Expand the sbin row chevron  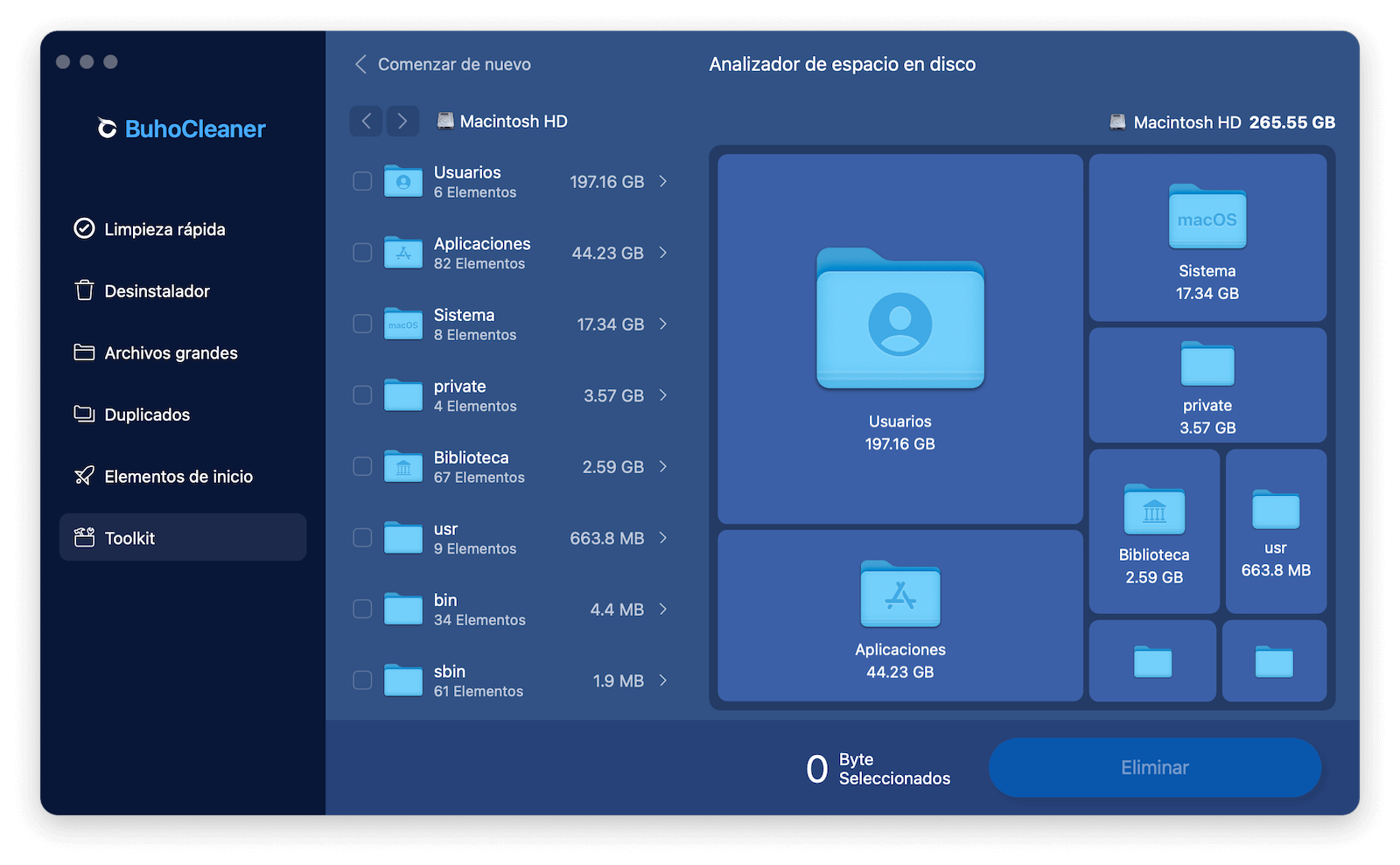663,680
